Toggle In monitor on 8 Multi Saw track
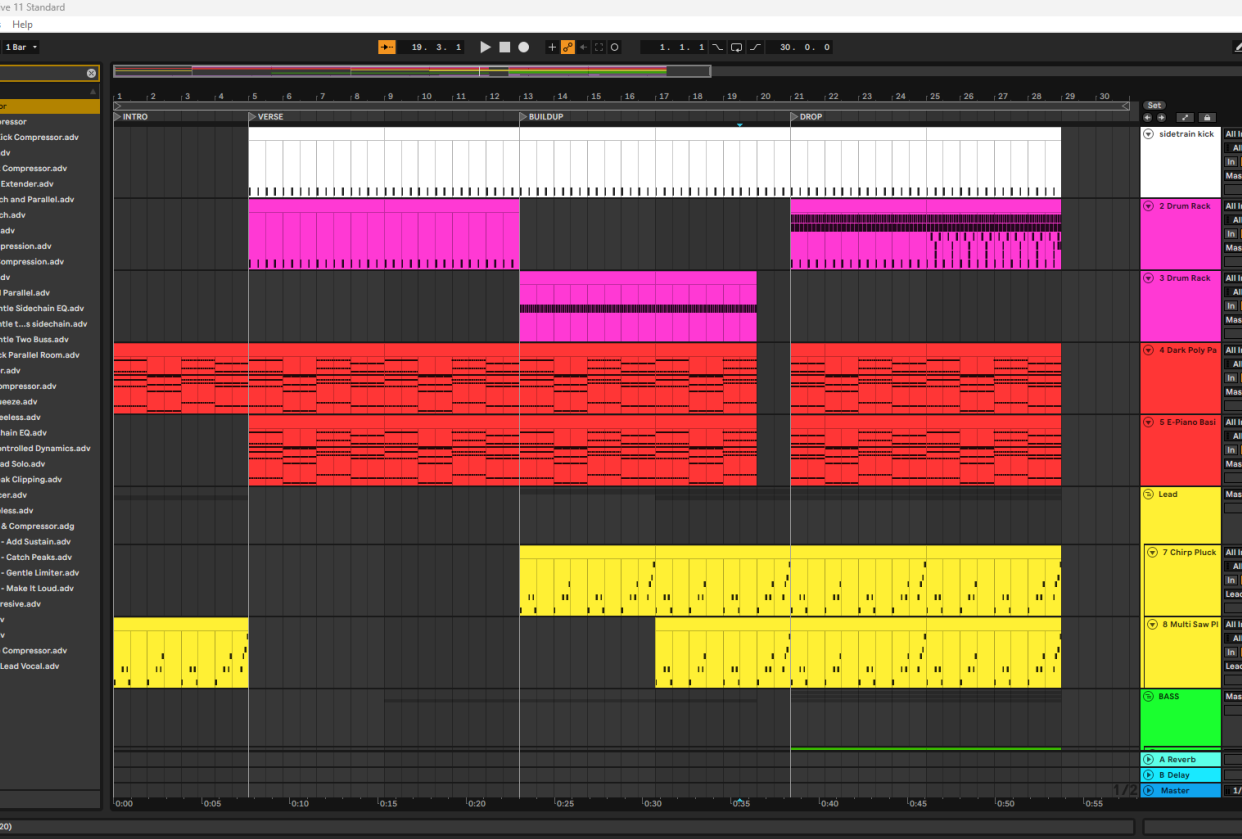The image size is (1242, 839). click(x=1231, y=652)
